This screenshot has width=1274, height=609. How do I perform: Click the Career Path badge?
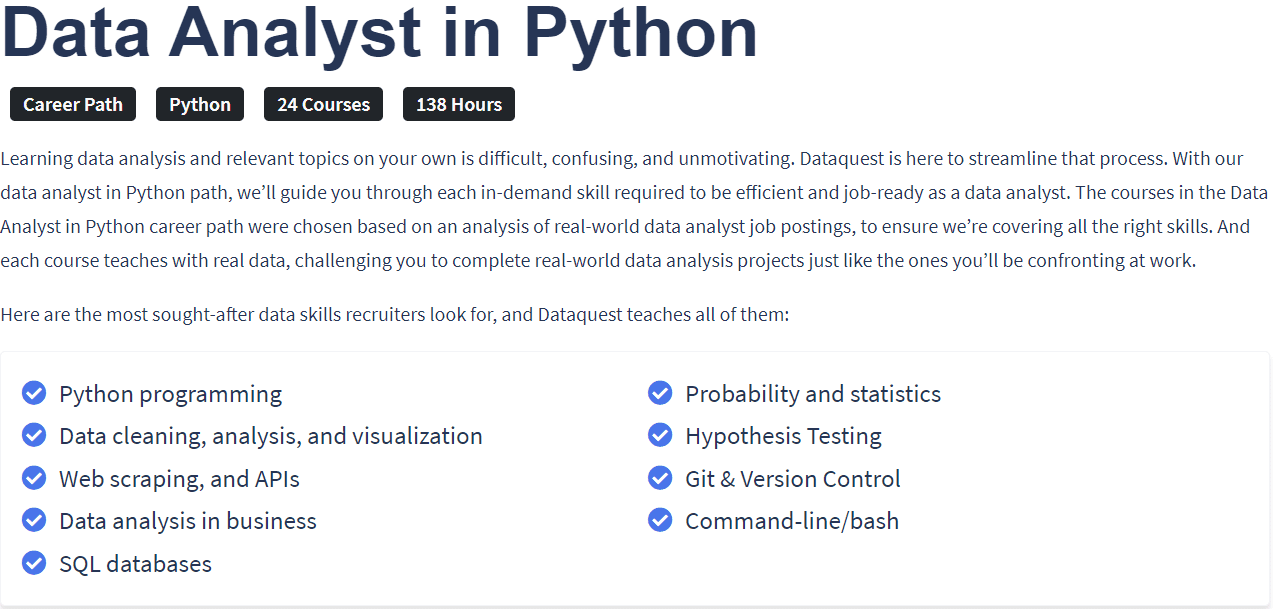coord(73,104)
